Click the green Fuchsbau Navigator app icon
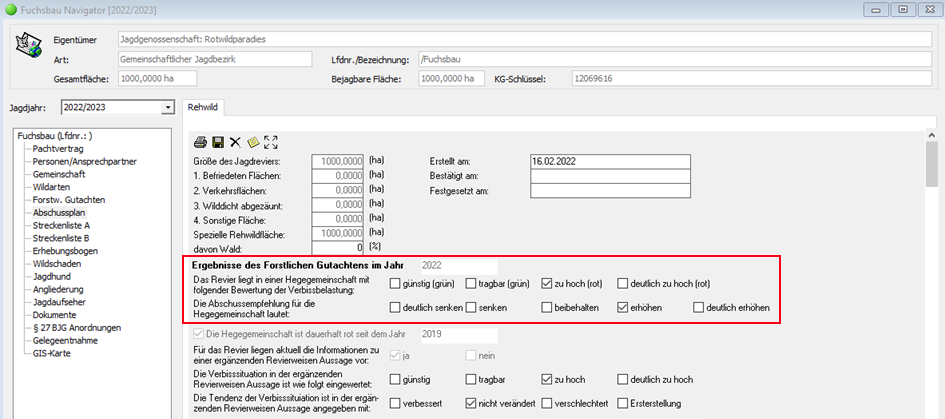Image resolution: width=945 pixels, height=419 pixels. [11, 11]
